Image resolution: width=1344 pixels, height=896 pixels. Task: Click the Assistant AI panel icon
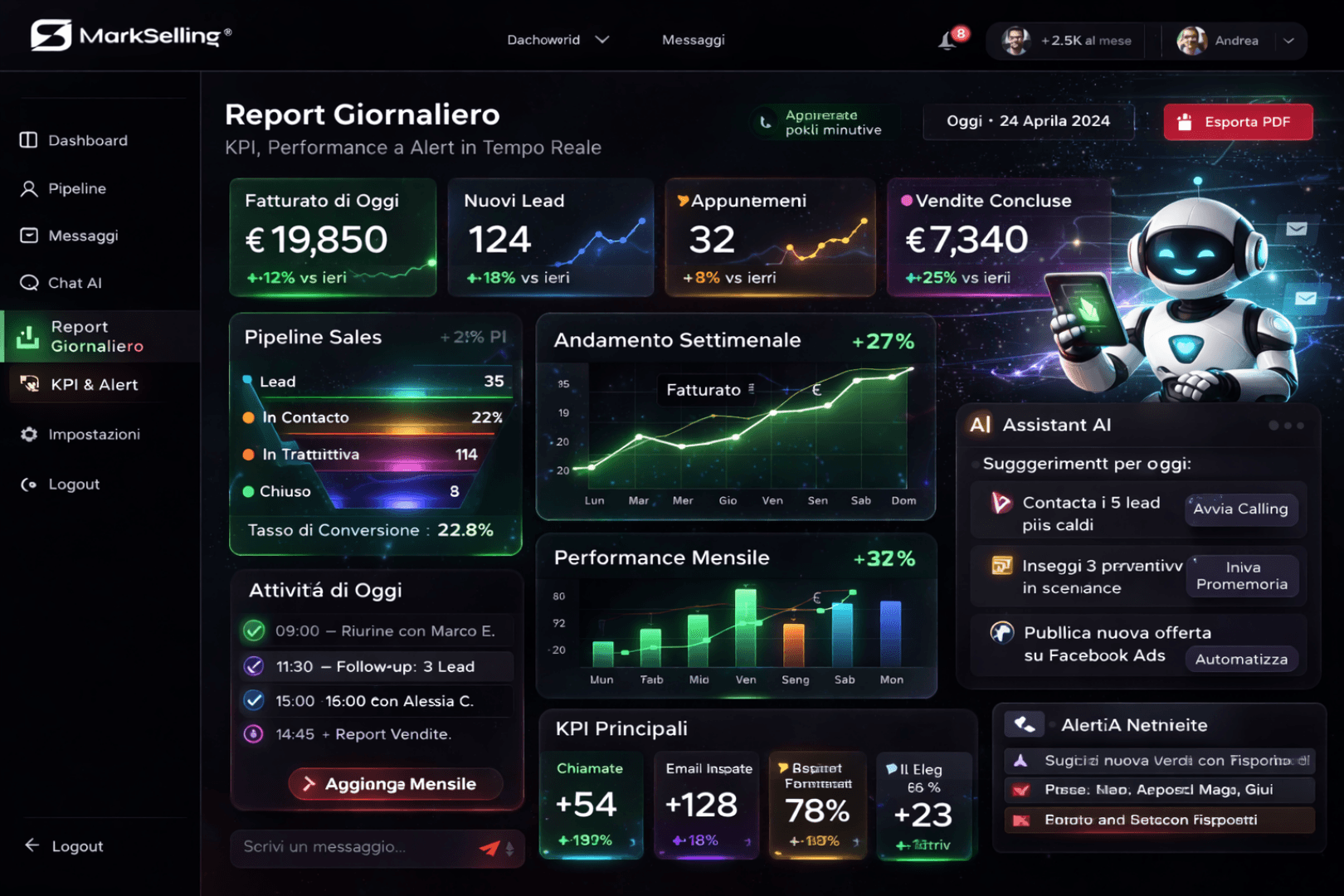[980, 424]
